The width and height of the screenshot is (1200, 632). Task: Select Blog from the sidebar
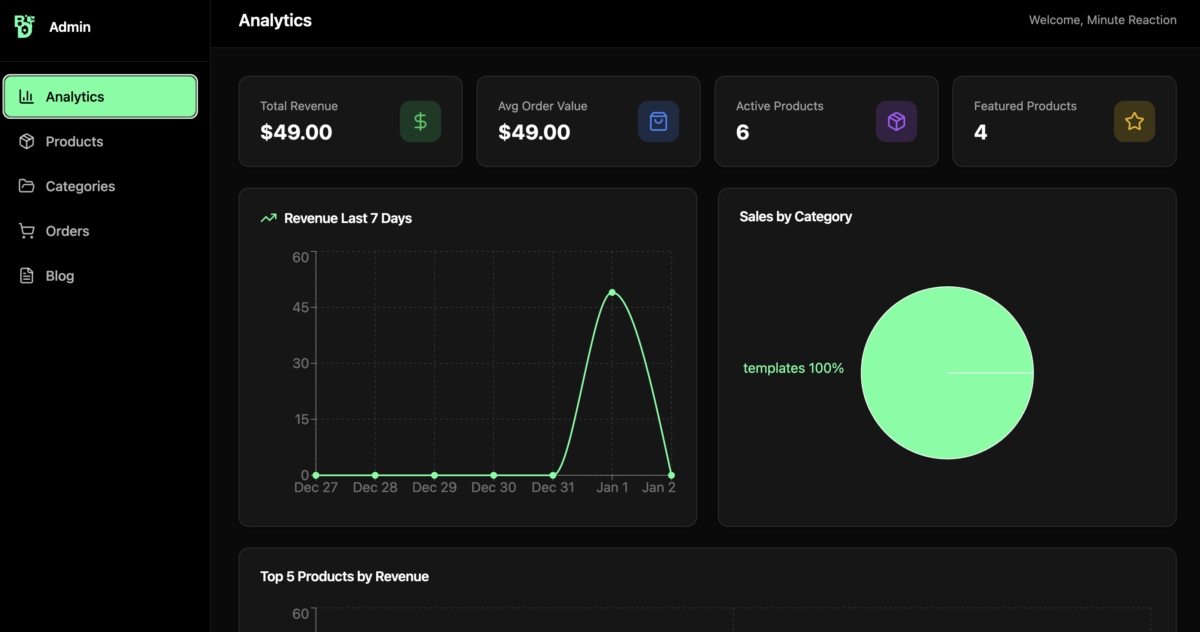60,276
